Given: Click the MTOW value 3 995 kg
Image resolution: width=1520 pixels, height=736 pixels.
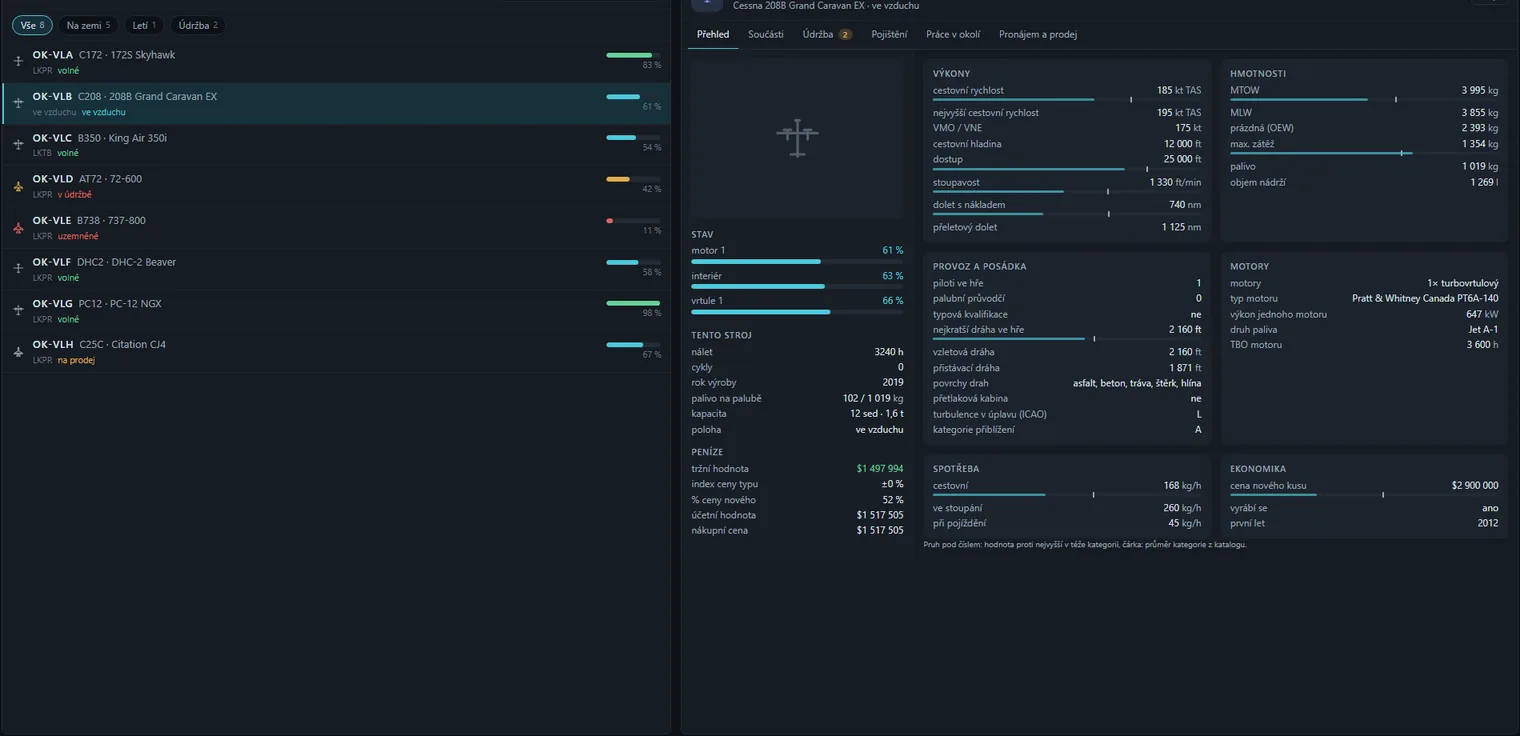Looking at the screenshot, I should [1480, 90].
